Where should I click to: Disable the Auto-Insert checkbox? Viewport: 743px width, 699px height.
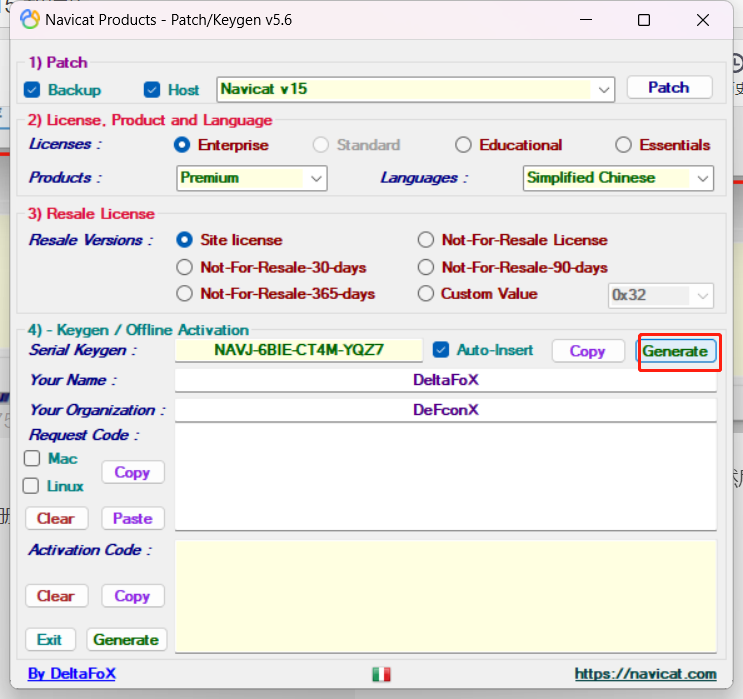[441, 350]
